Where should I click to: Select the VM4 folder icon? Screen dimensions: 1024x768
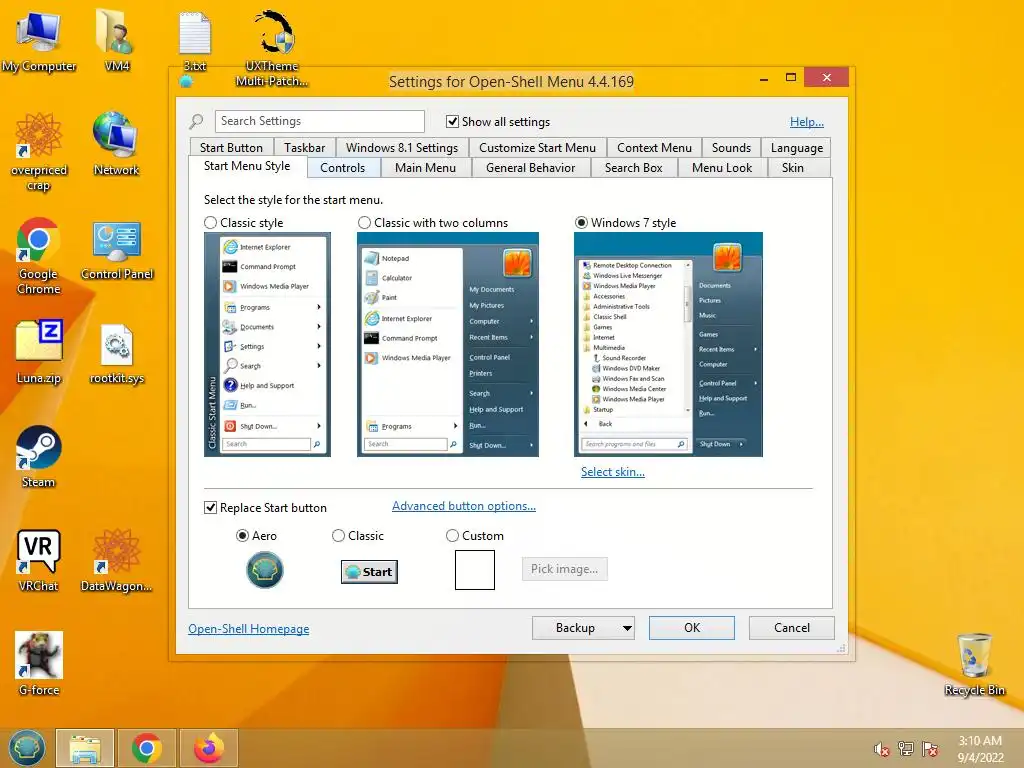pyautogui.click(x=116, y=42)
